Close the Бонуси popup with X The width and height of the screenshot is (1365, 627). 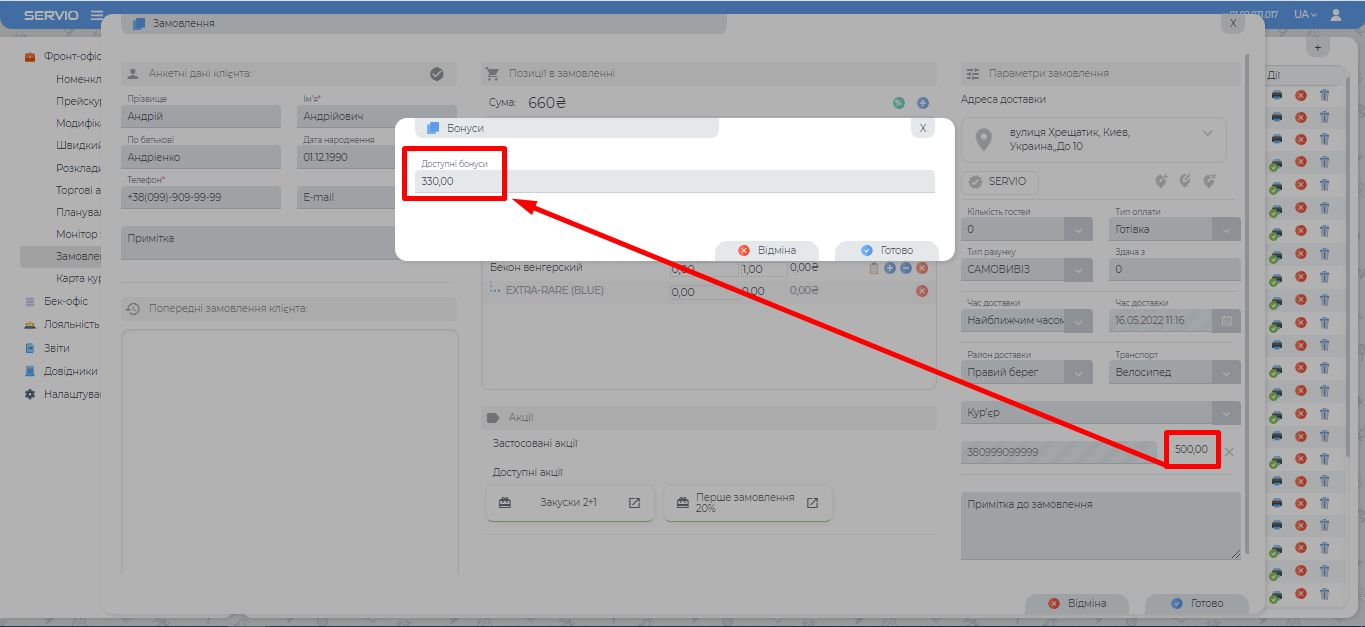922,128
